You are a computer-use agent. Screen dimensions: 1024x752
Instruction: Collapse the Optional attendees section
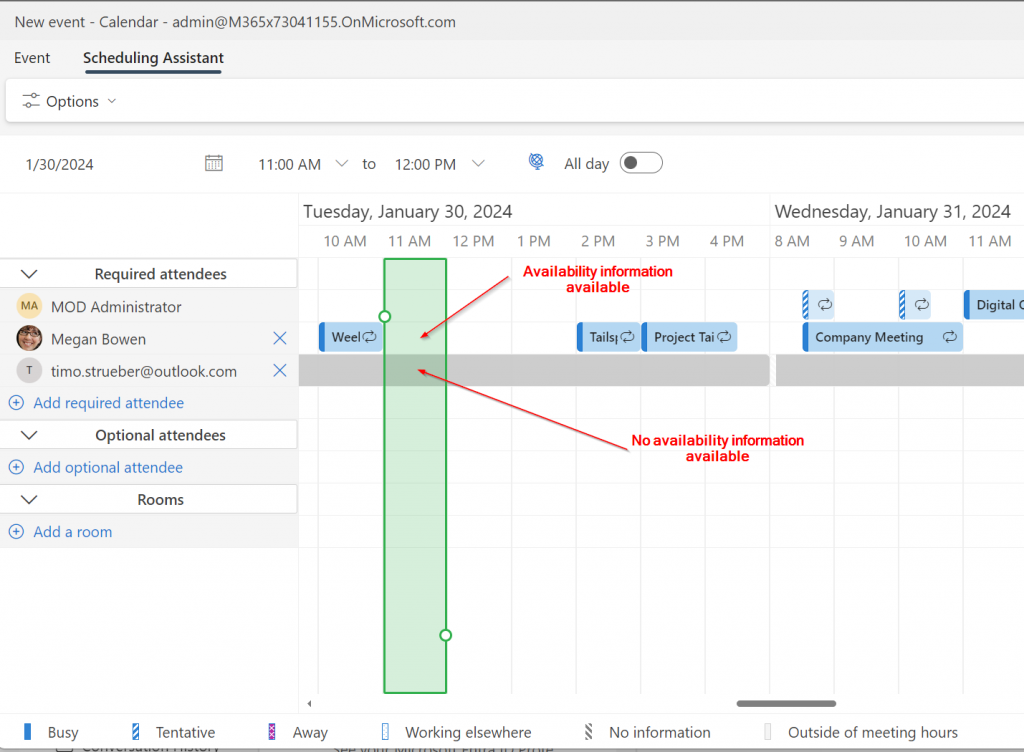pyautogui.click(x=29, y=435)
